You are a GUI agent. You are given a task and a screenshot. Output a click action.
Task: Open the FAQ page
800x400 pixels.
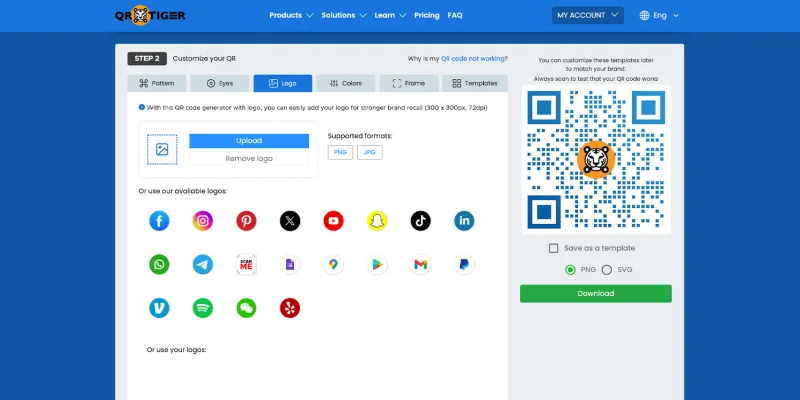(455, 15)
